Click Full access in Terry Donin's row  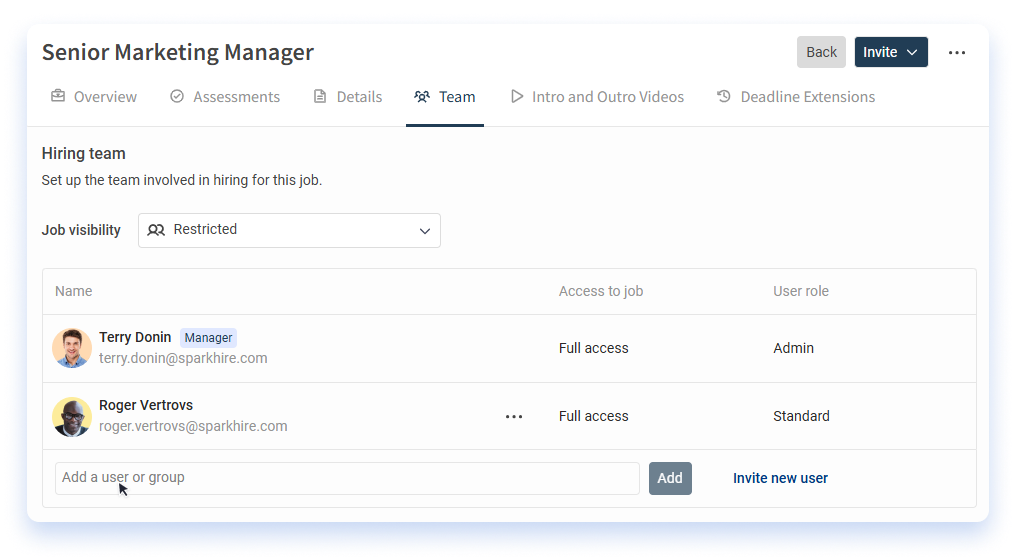[x=594, y=348]
